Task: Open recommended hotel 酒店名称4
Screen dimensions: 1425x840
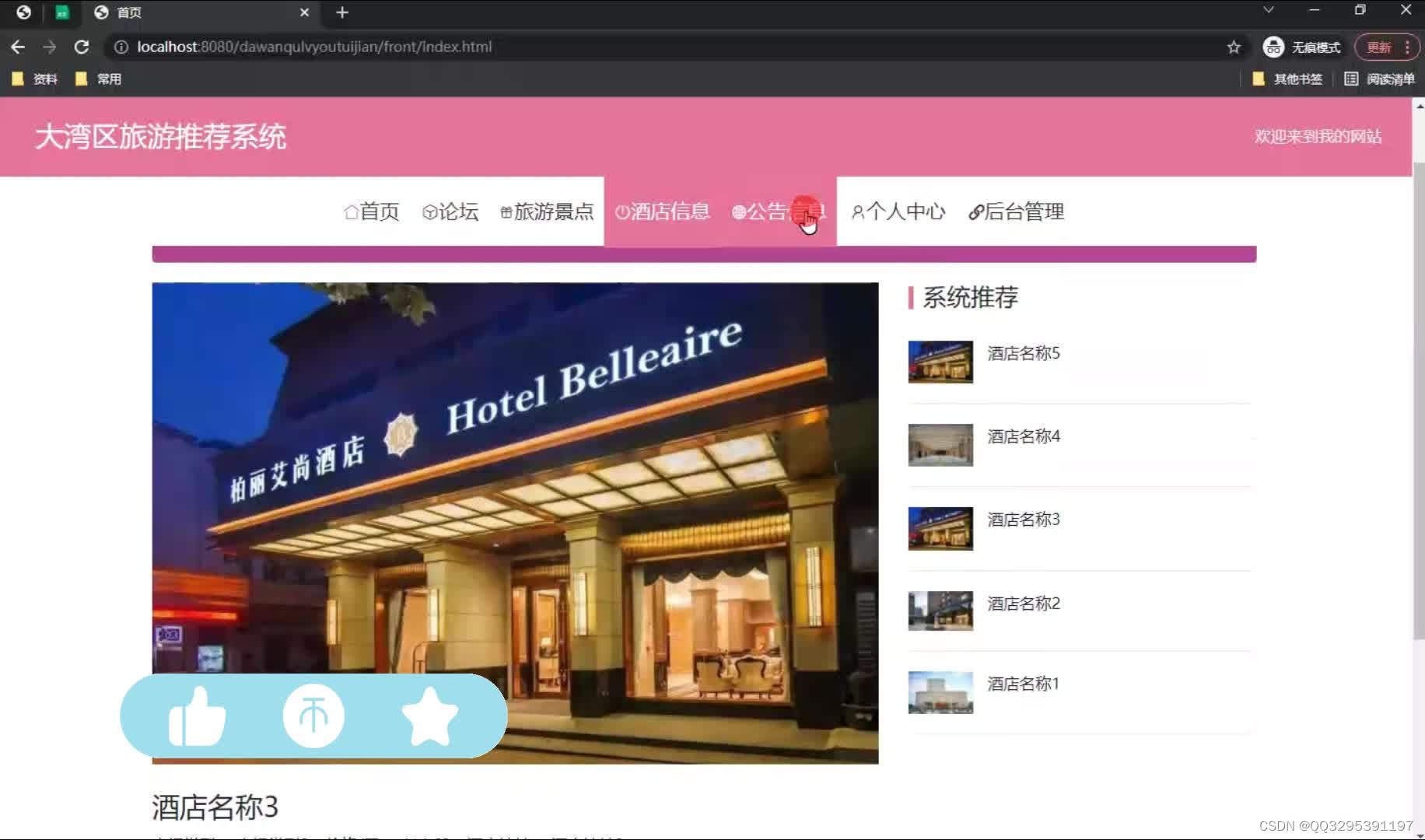Action: point(1024,436)
